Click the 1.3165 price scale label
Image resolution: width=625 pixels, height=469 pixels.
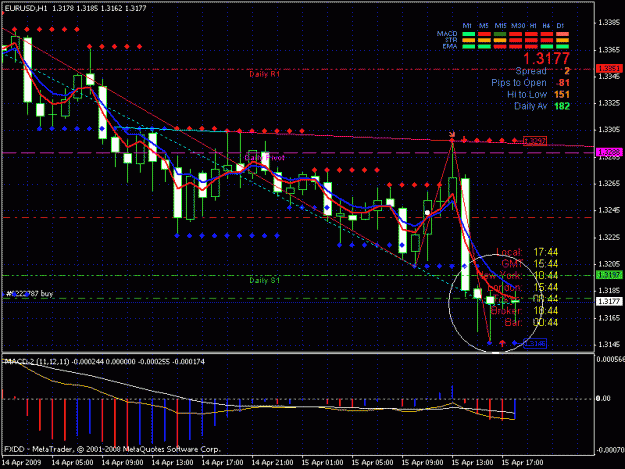(609, 318)
